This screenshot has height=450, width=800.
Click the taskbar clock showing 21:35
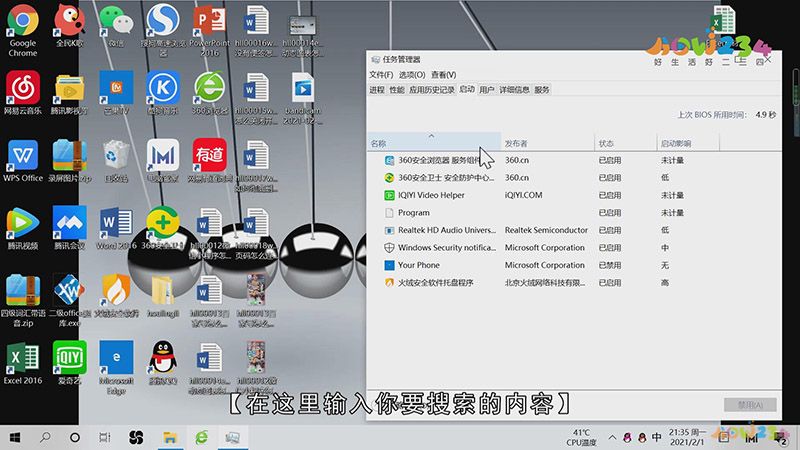pos(687,437)
